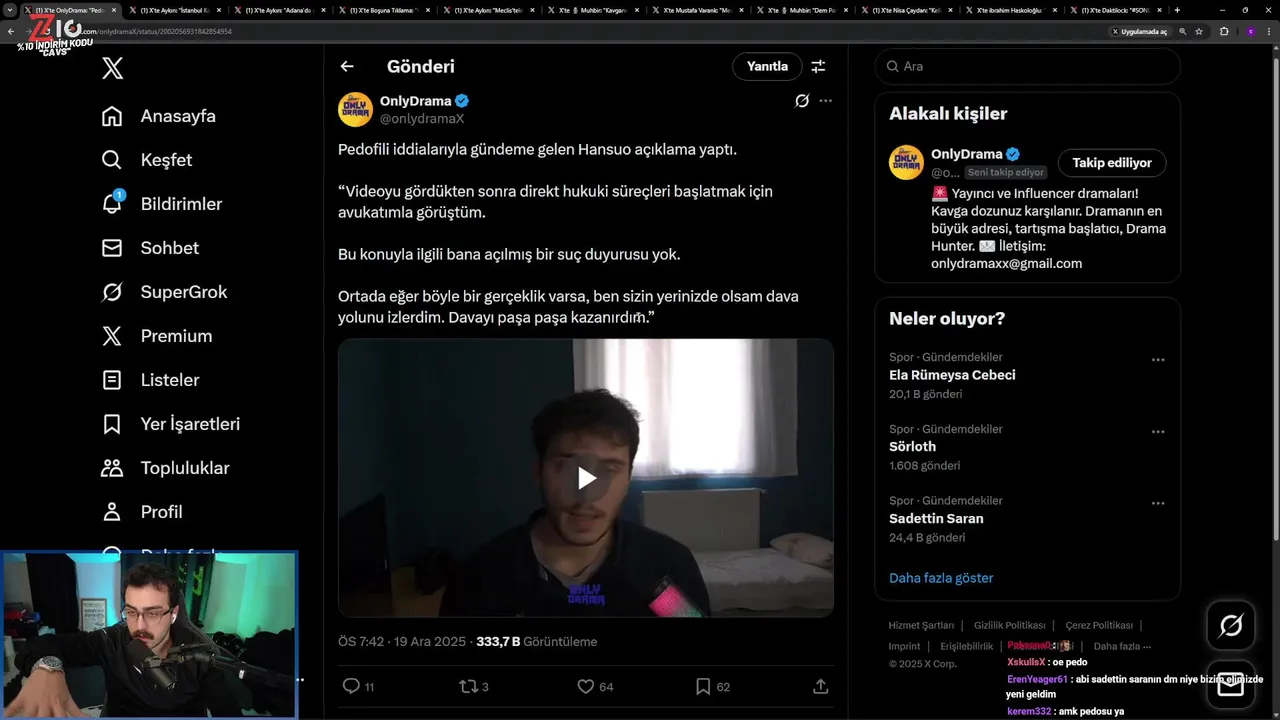Open Bildirimler notifications bell

tap(162, 204)
